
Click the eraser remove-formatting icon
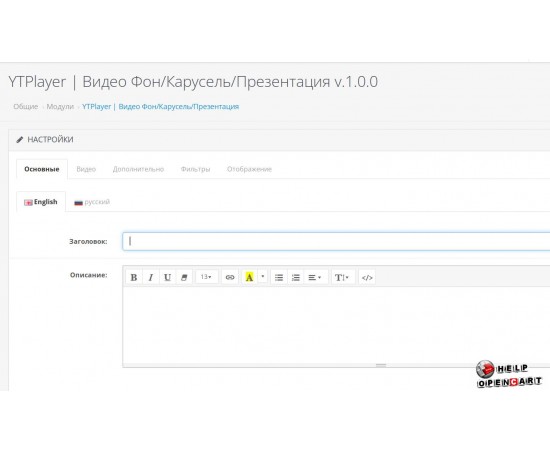point(184,277)
